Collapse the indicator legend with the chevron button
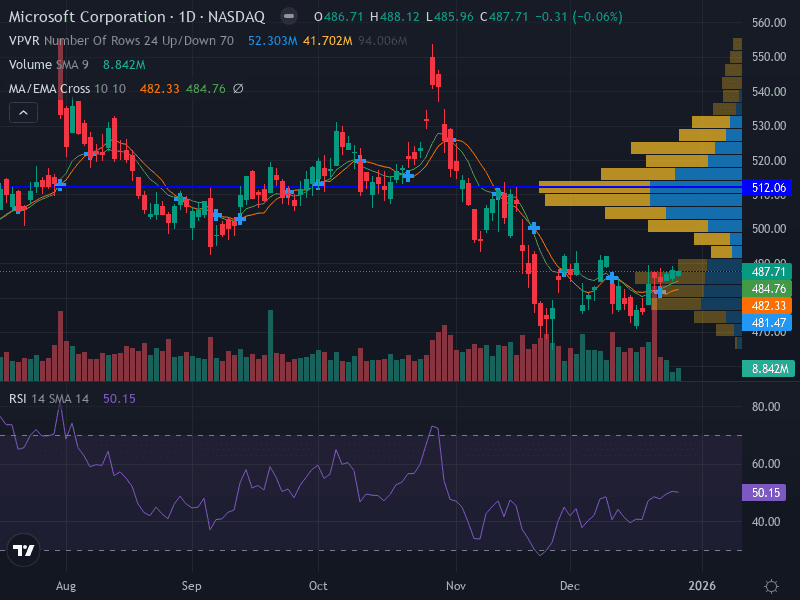 point(23,113)
